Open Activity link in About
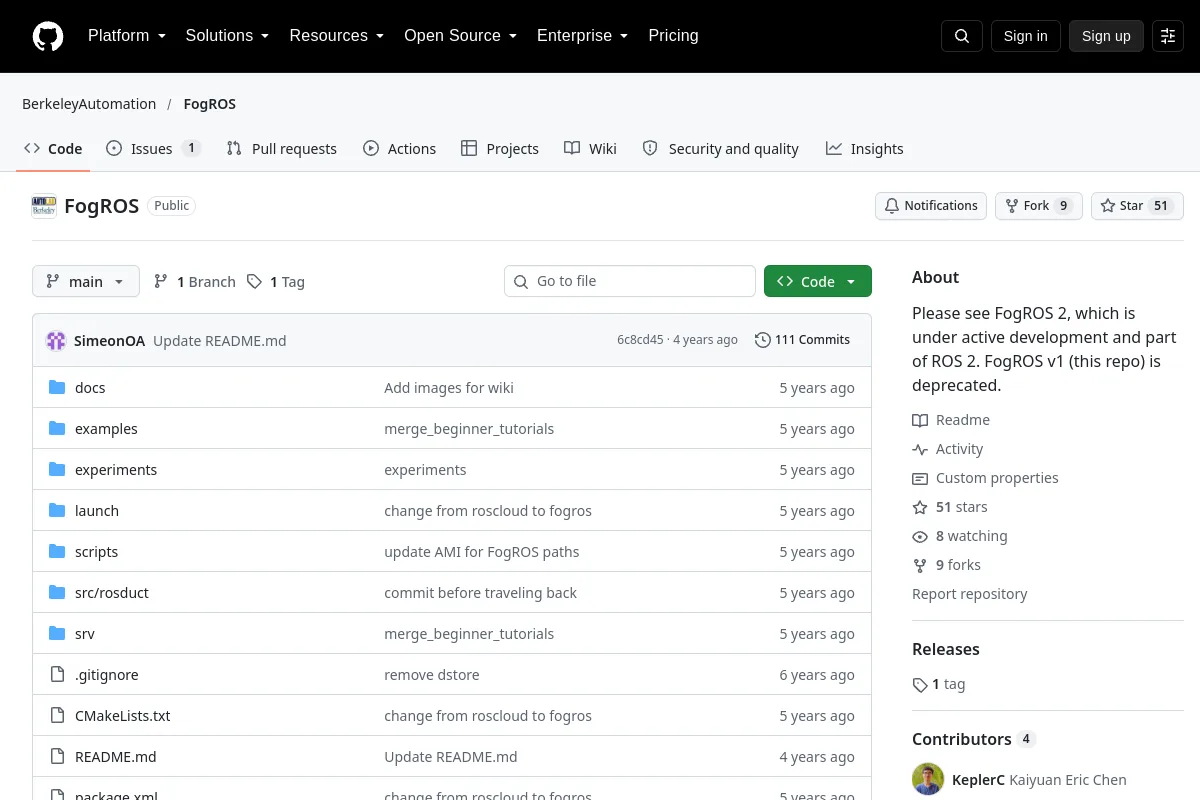The height and width of the screenshot is (800, 1200). click(x=948, y=449)
